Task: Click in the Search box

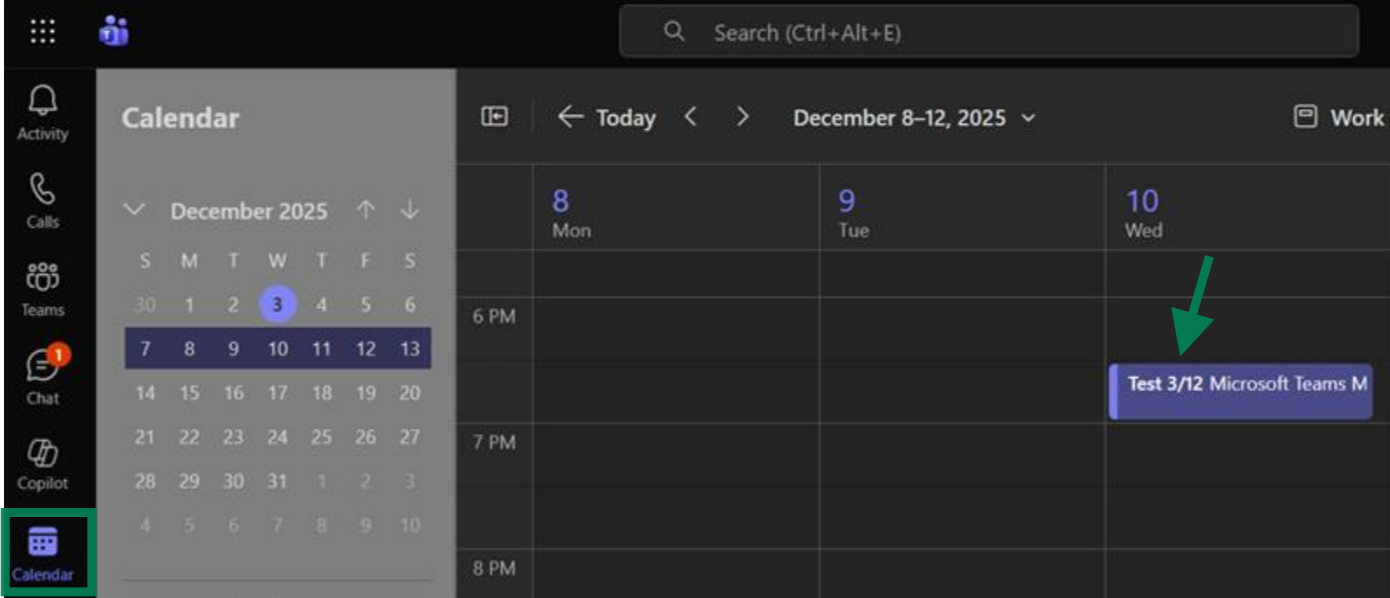Action: [x=989, y=33]
